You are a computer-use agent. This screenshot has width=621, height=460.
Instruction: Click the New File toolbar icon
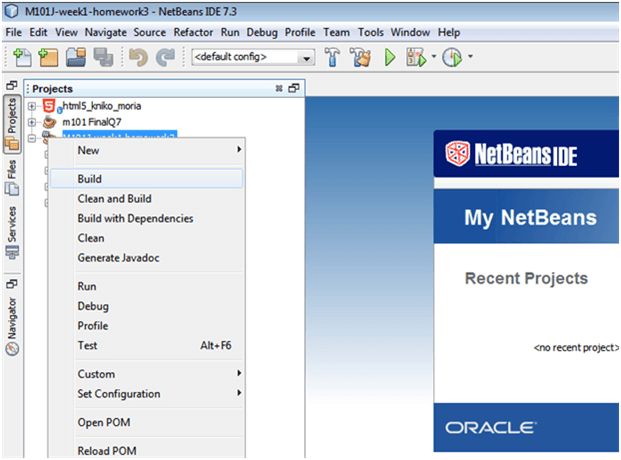click(x=23, y=57)
